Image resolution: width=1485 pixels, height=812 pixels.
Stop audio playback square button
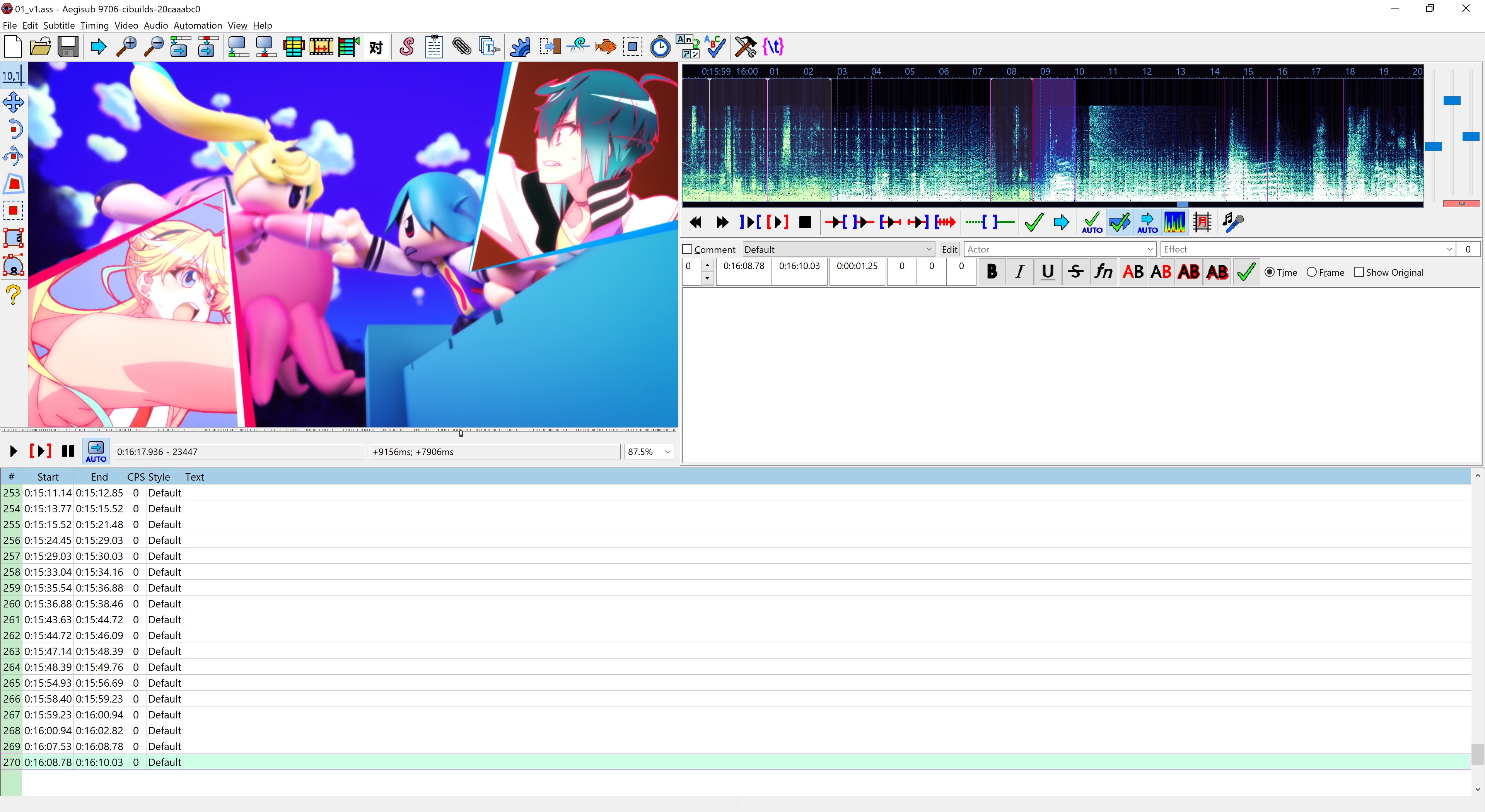point(805,222)
